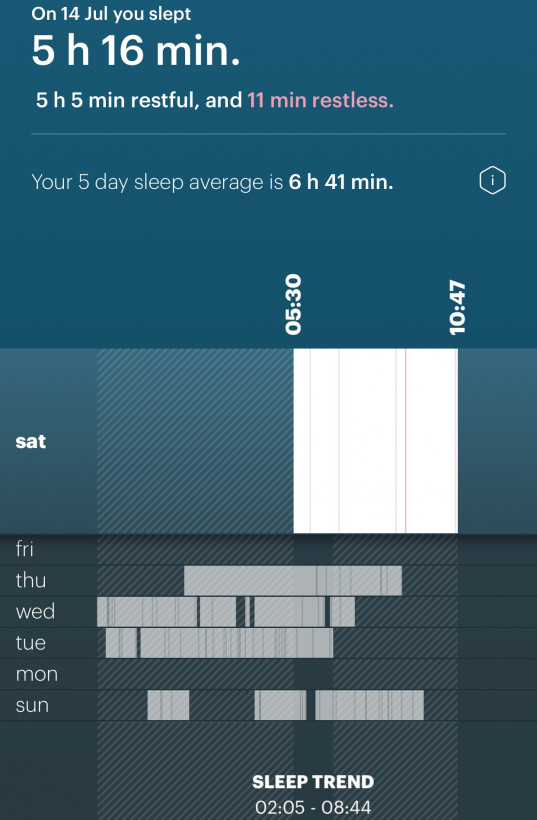Image resolution: width=537 pixels, height=820 pixels.
Task: Tap the 11 min restless text
Action: [x=321, y=100]
